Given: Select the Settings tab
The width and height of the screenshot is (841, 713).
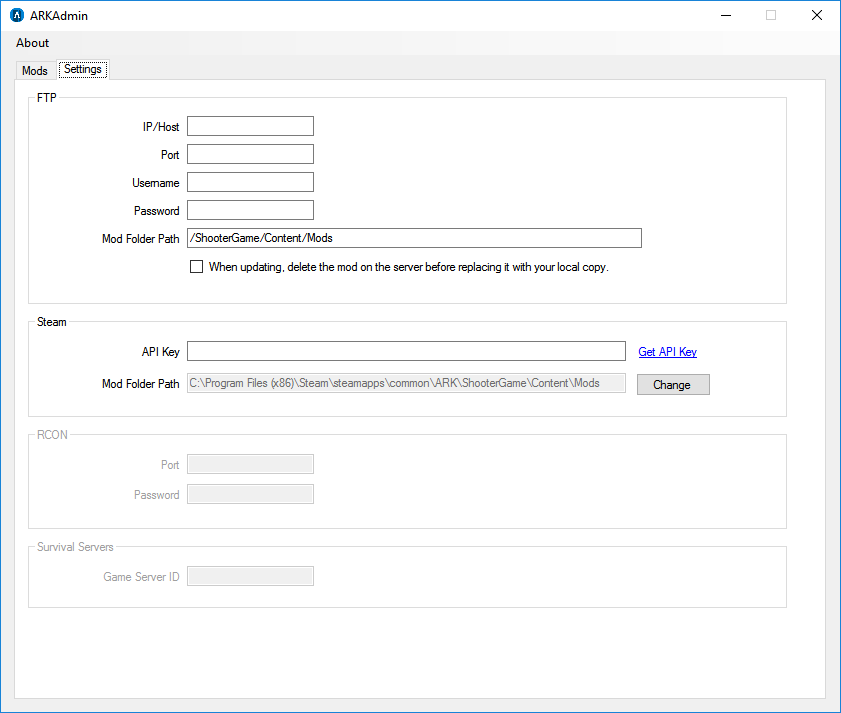Looking at the screenshot, I should 83,69.
